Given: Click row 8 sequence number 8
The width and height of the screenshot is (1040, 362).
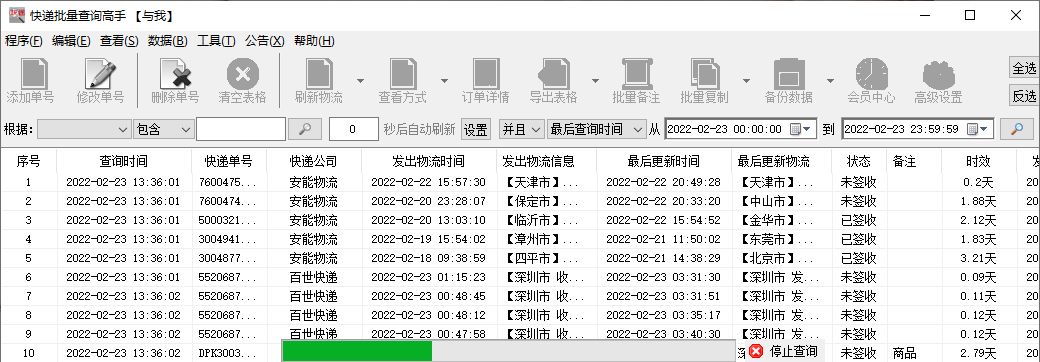Looking at the screenshot, I should [29, 316].
